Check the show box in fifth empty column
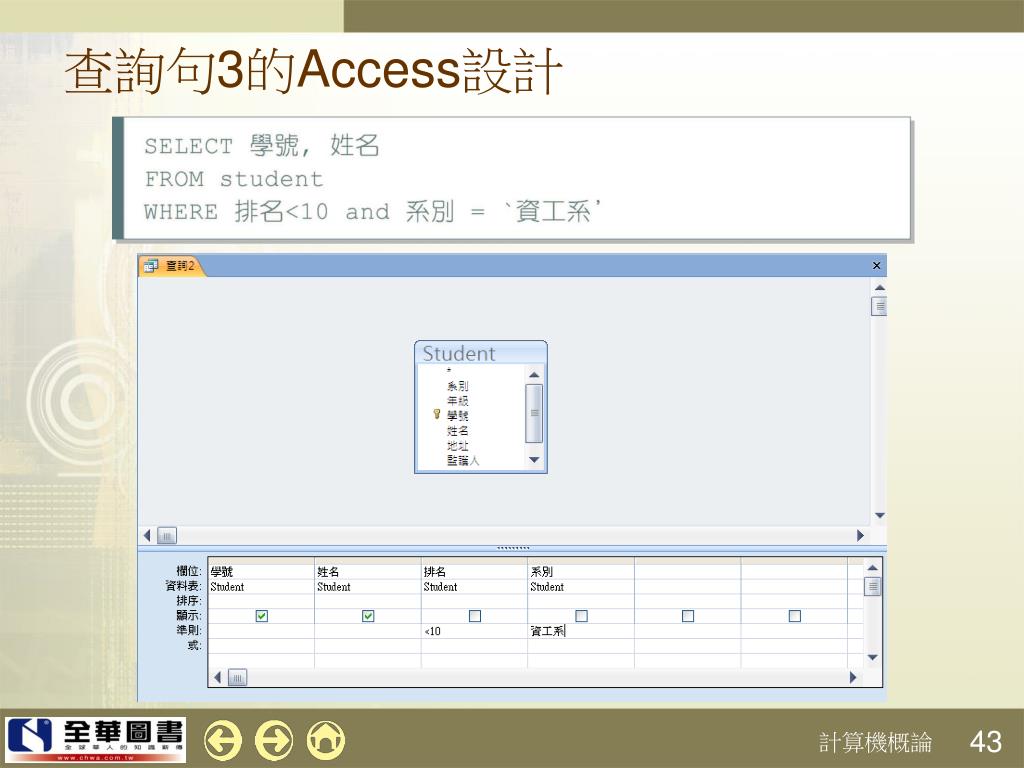 [688, 616]
